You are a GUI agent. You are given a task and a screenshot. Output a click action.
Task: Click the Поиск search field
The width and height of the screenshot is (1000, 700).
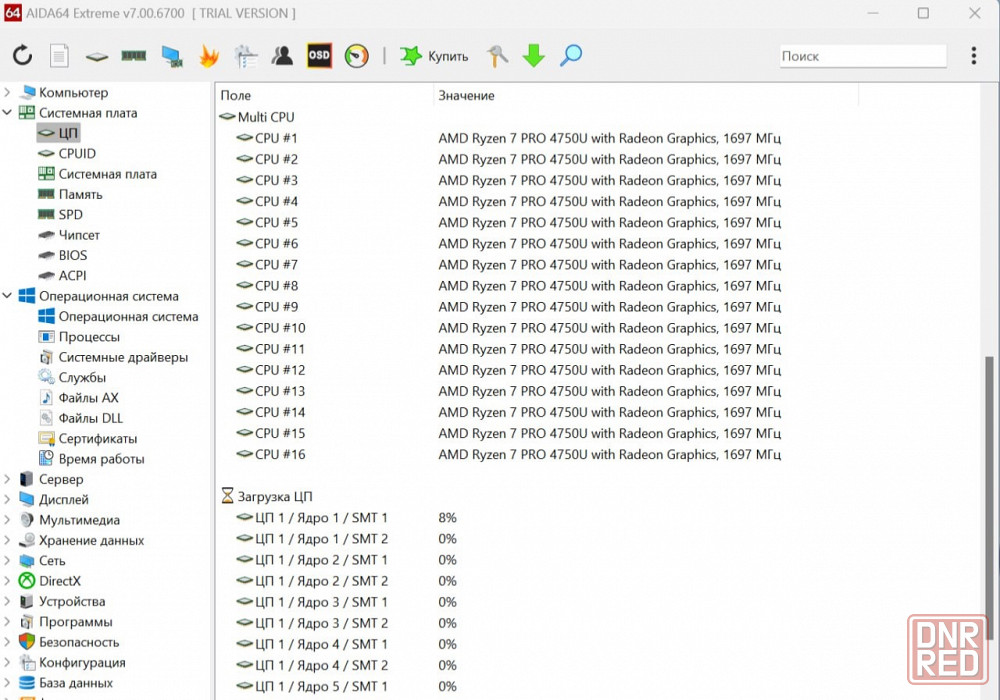[862, 57]
